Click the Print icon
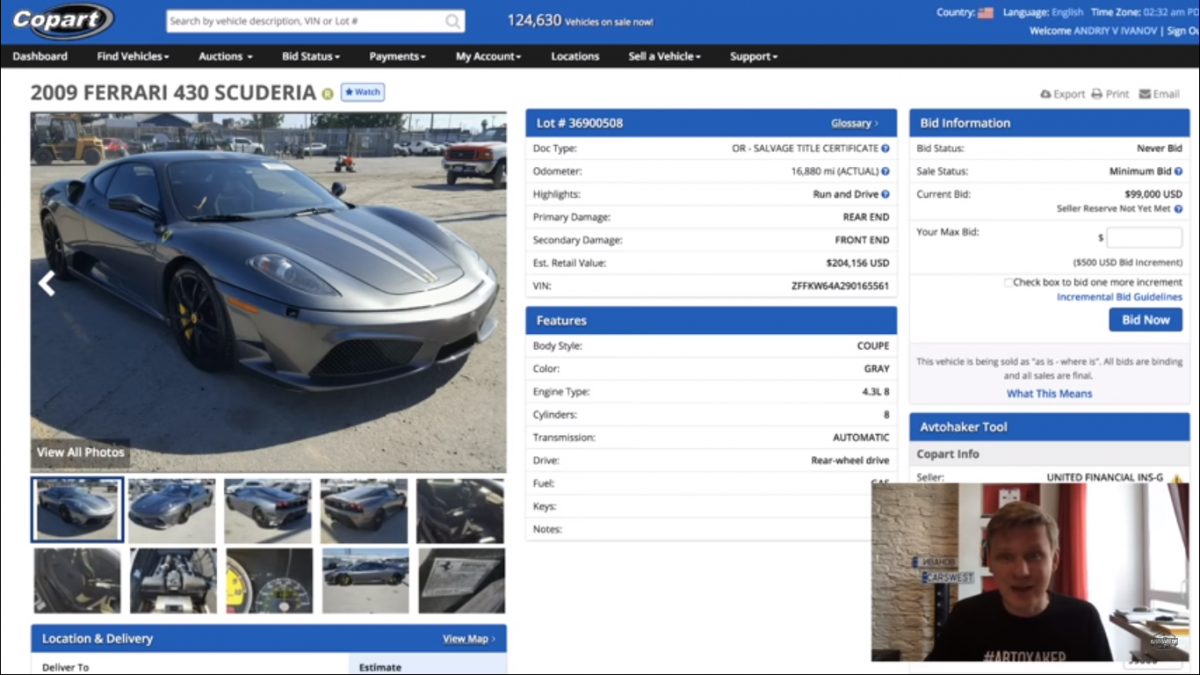Image resolution: width=1200 pixels, height=675 pixels. click(1097, 94)
